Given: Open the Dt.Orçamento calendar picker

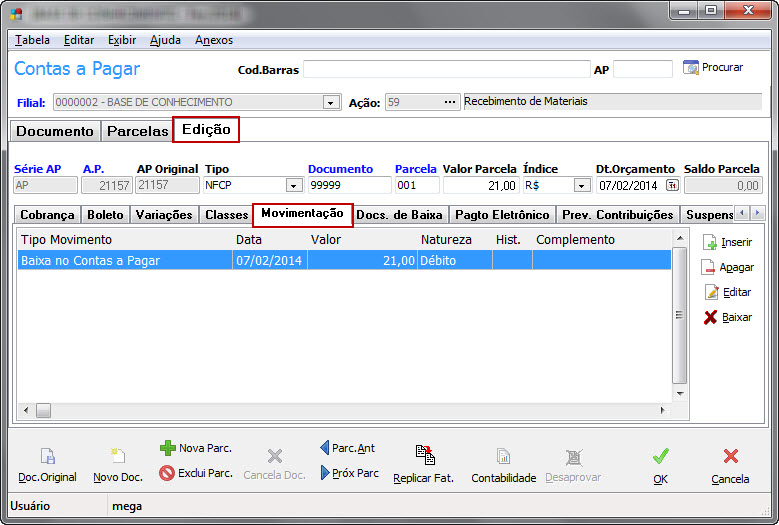Looking at the screenshot, I should (671, 185).
